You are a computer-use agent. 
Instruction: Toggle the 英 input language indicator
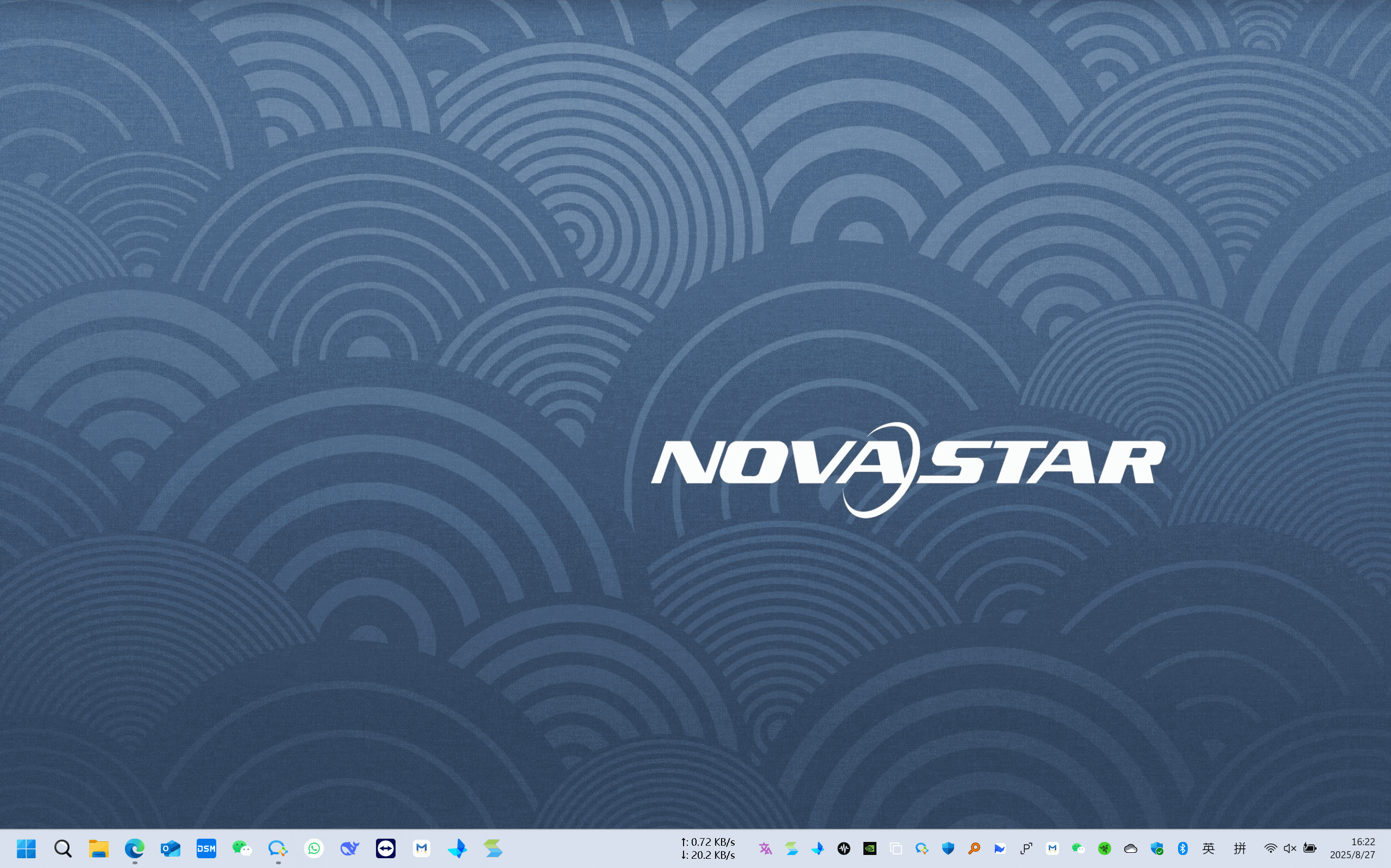[x=1208, y=848]
